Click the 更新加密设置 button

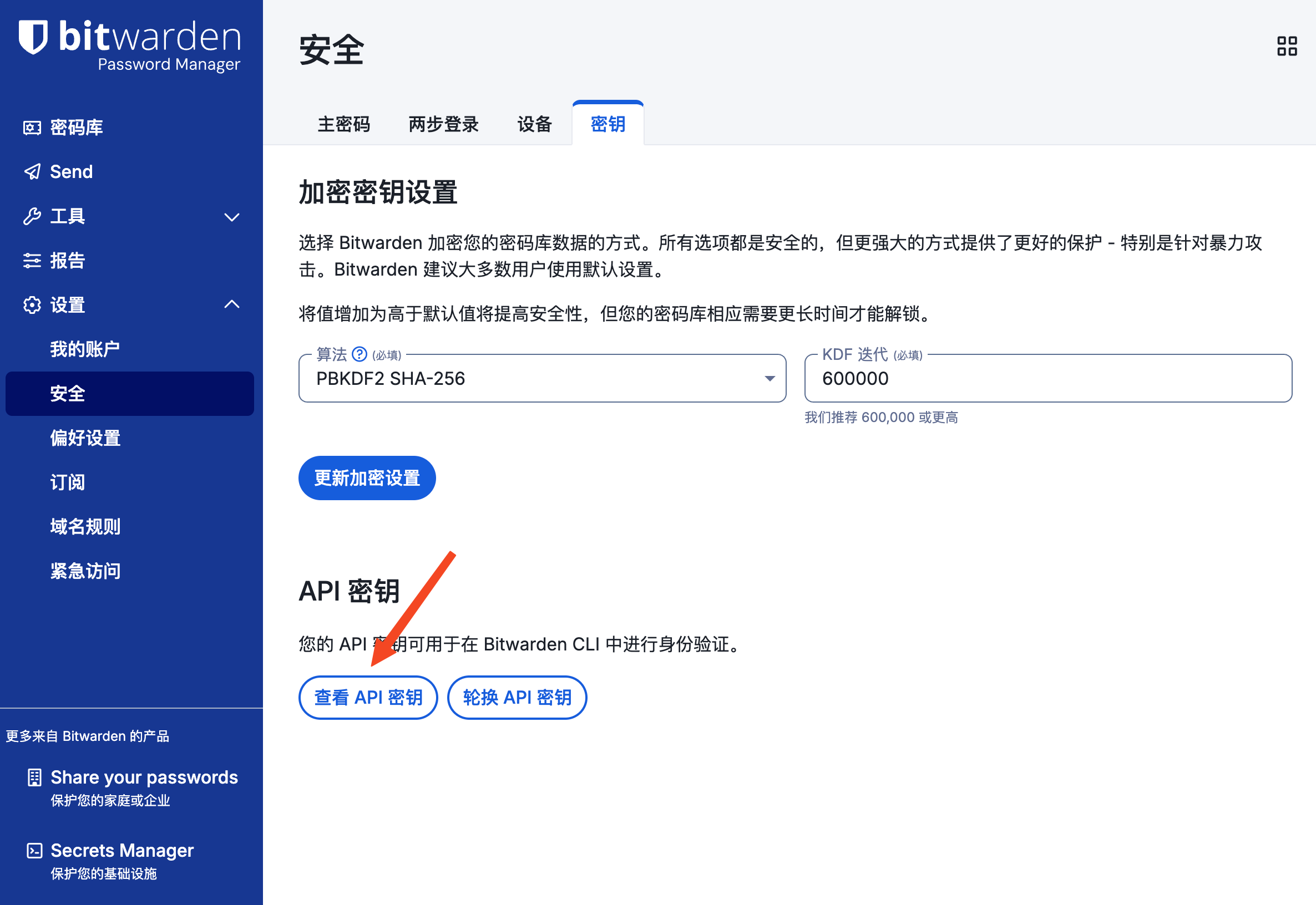(x=367, y=478)
